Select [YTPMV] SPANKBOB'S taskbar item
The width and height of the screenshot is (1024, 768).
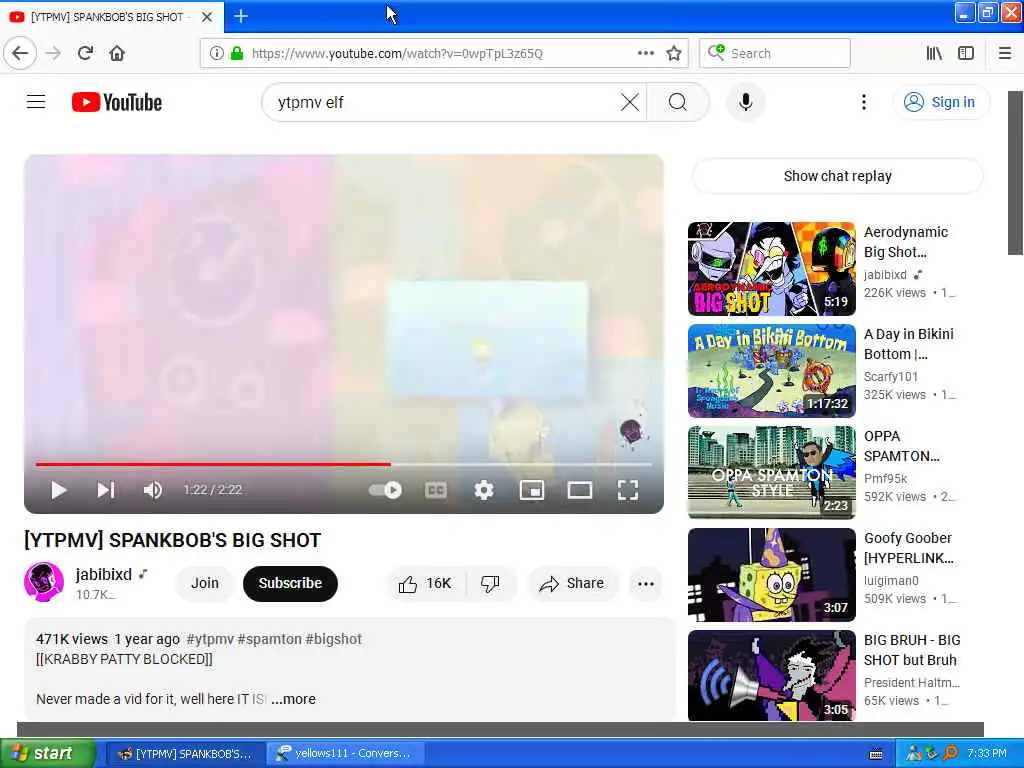[x=185, y=753]
